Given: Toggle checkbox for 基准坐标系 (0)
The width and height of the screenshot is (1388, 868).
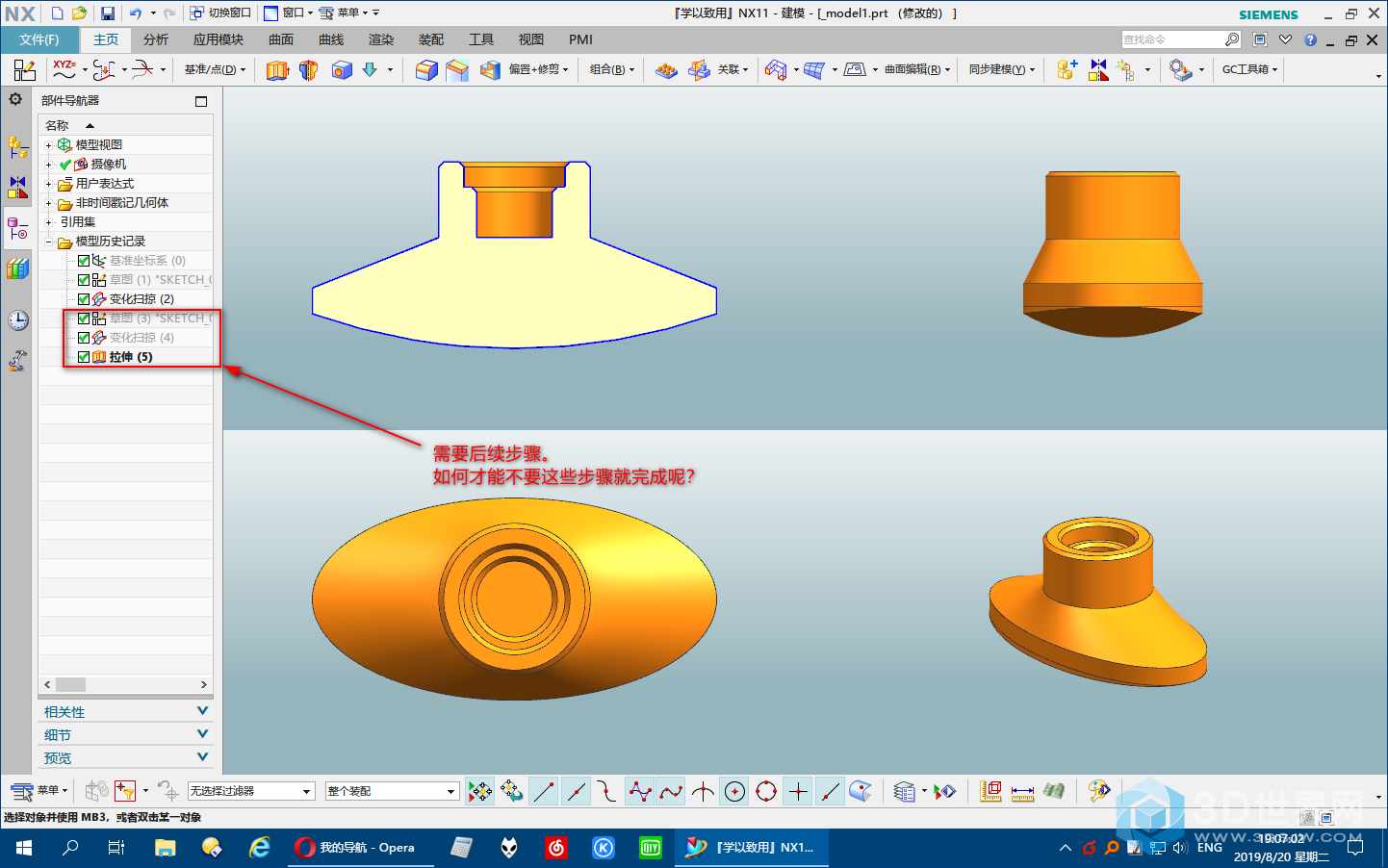Looking at the screenshot, I should (x=84, y=261).
